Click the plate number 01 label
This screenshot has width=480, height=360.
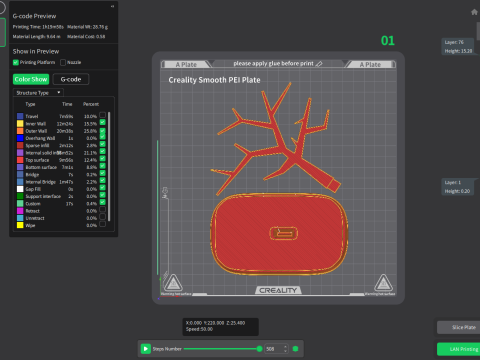click(x=388, y=41)
